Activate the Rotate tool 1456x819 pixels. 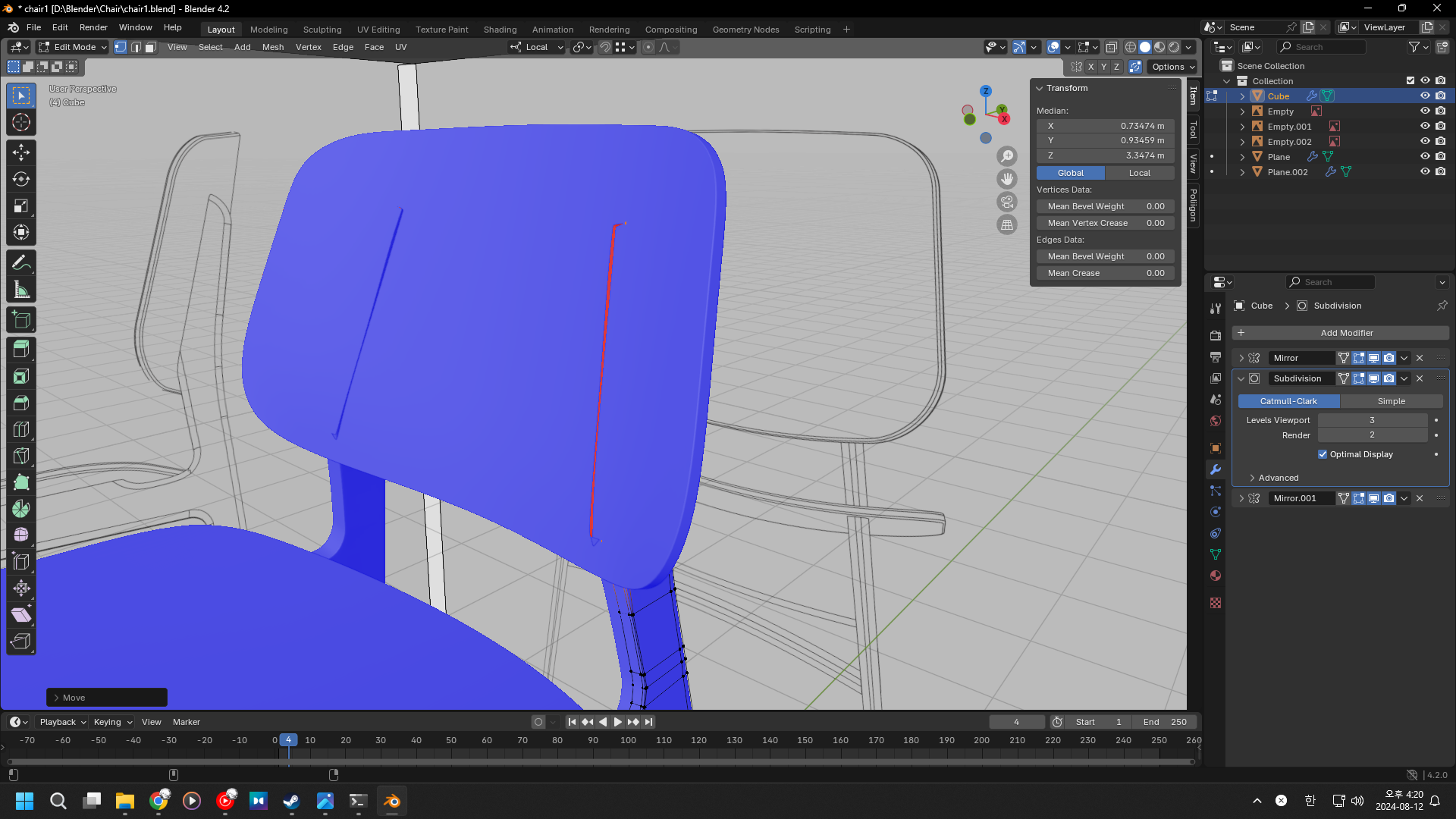21,179
